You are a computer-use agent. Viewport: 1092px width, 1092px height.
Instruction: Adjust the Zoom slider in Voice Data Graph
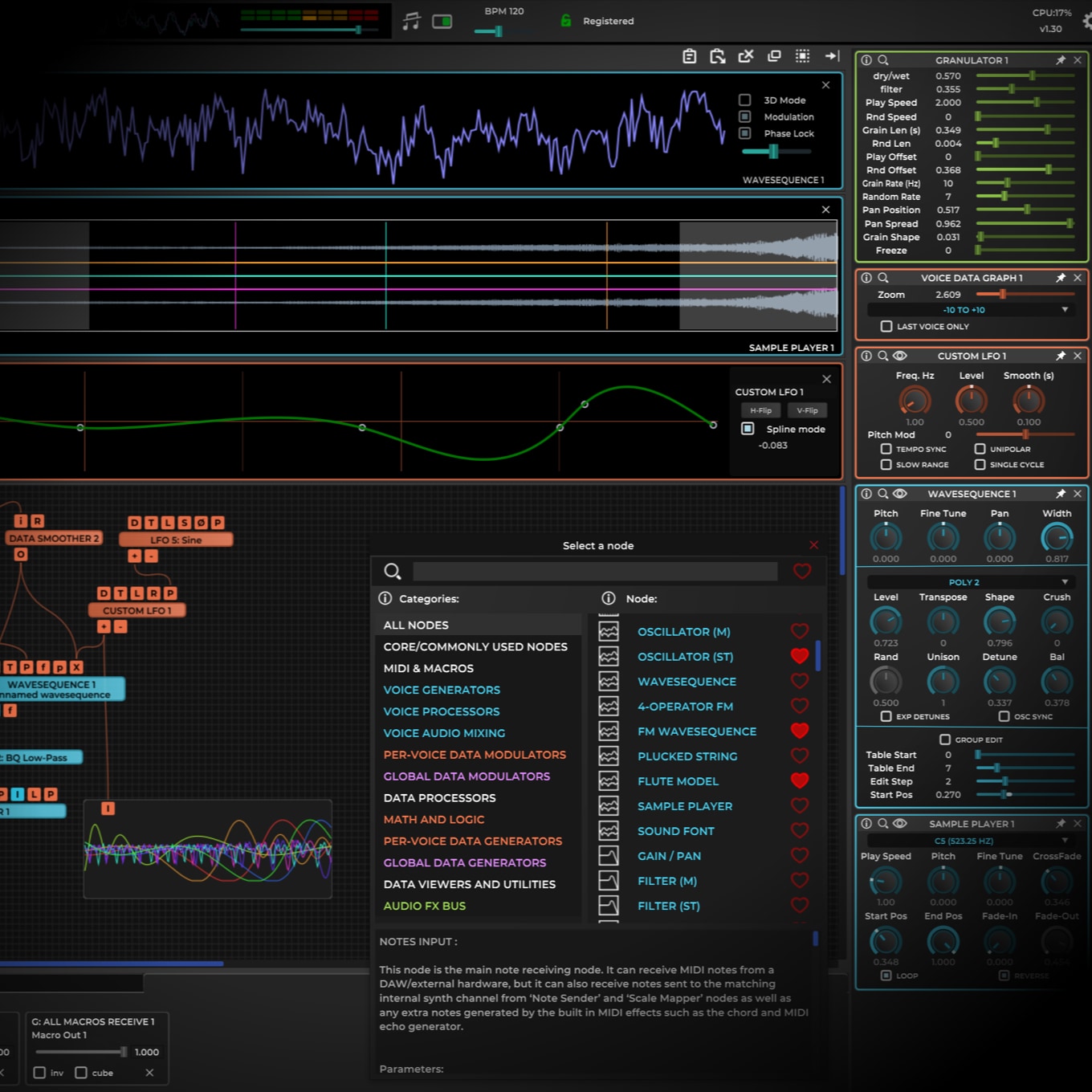(1025, 295)
